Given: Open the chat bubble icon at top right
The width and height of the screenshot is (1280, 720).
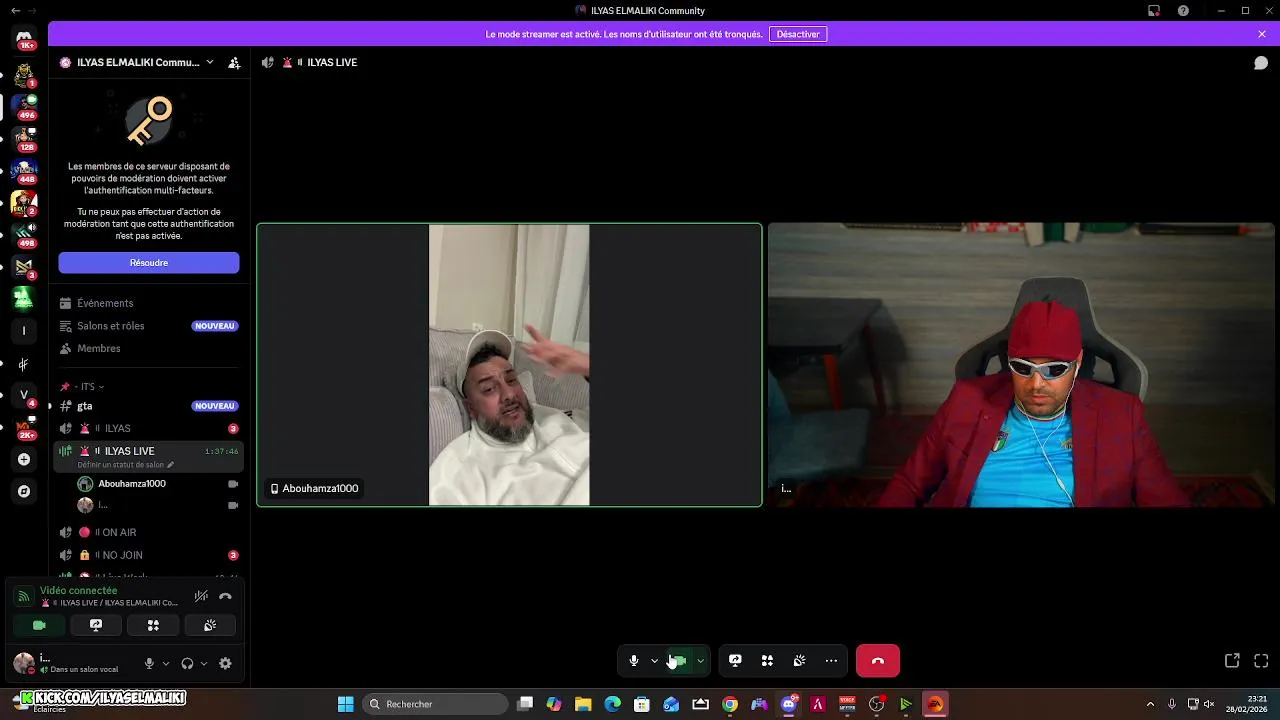Looking at the screenshot, I should pyautogui.click(x=1261, y=62).
